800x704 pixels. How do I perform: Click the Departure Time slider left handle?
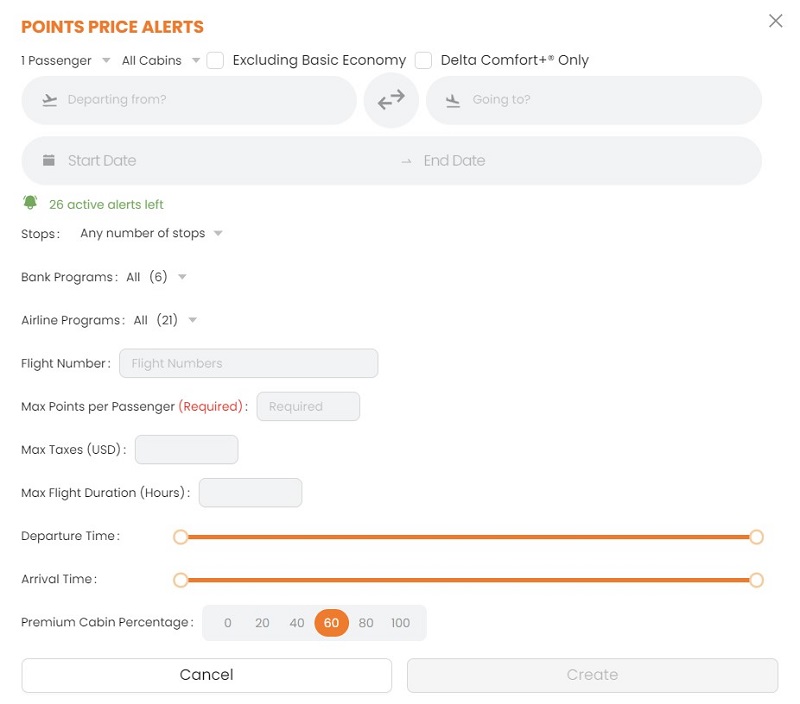pos(180,537)
